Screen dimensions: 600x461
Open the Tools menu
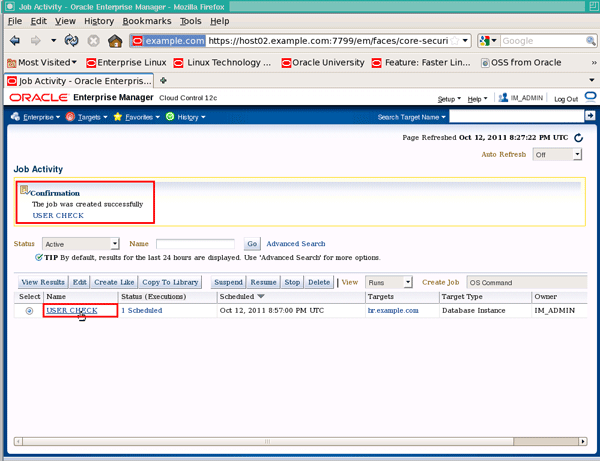191,21
